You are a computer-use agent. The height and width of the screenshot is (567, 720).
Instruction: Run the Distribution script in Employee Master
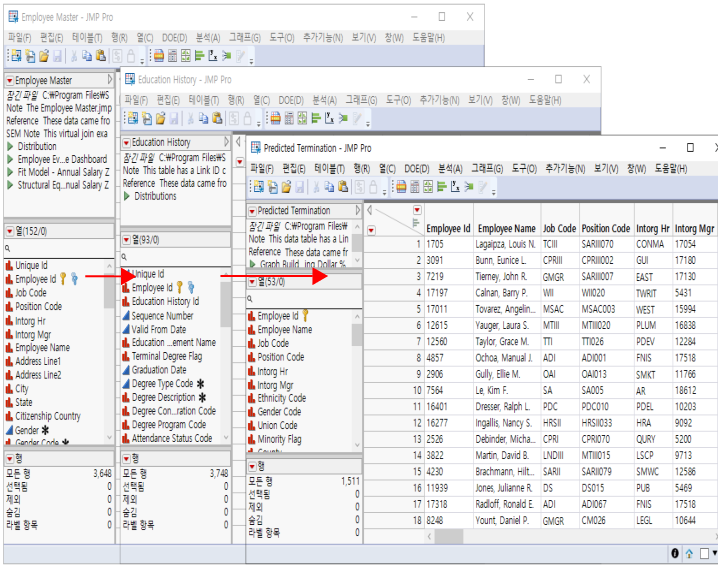(x=10, y=146)
